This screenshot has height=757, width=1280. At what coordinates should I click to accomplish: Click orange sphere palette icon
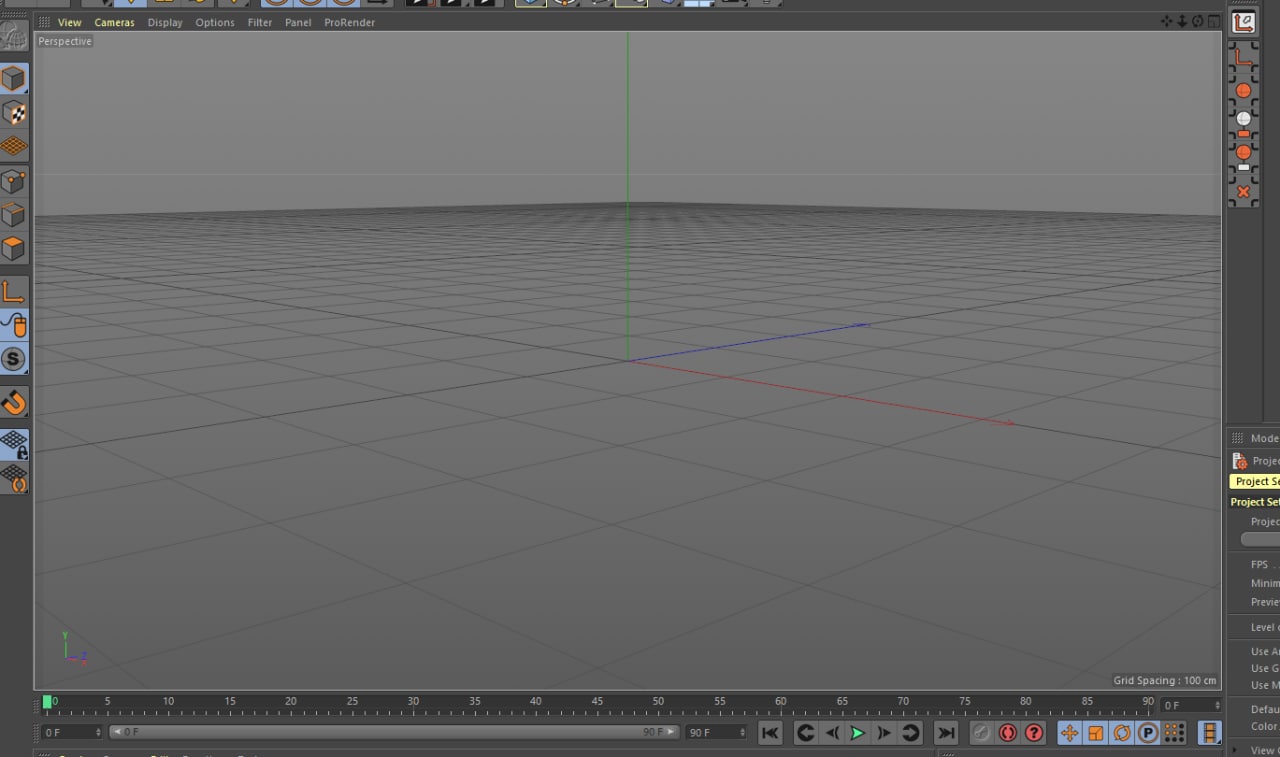[x=1243, y=90]
